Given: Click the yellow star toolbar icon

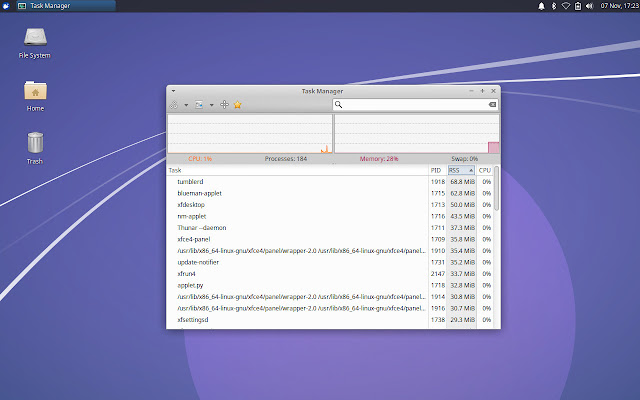Looking at the screenshot, I should coord(238,105).
